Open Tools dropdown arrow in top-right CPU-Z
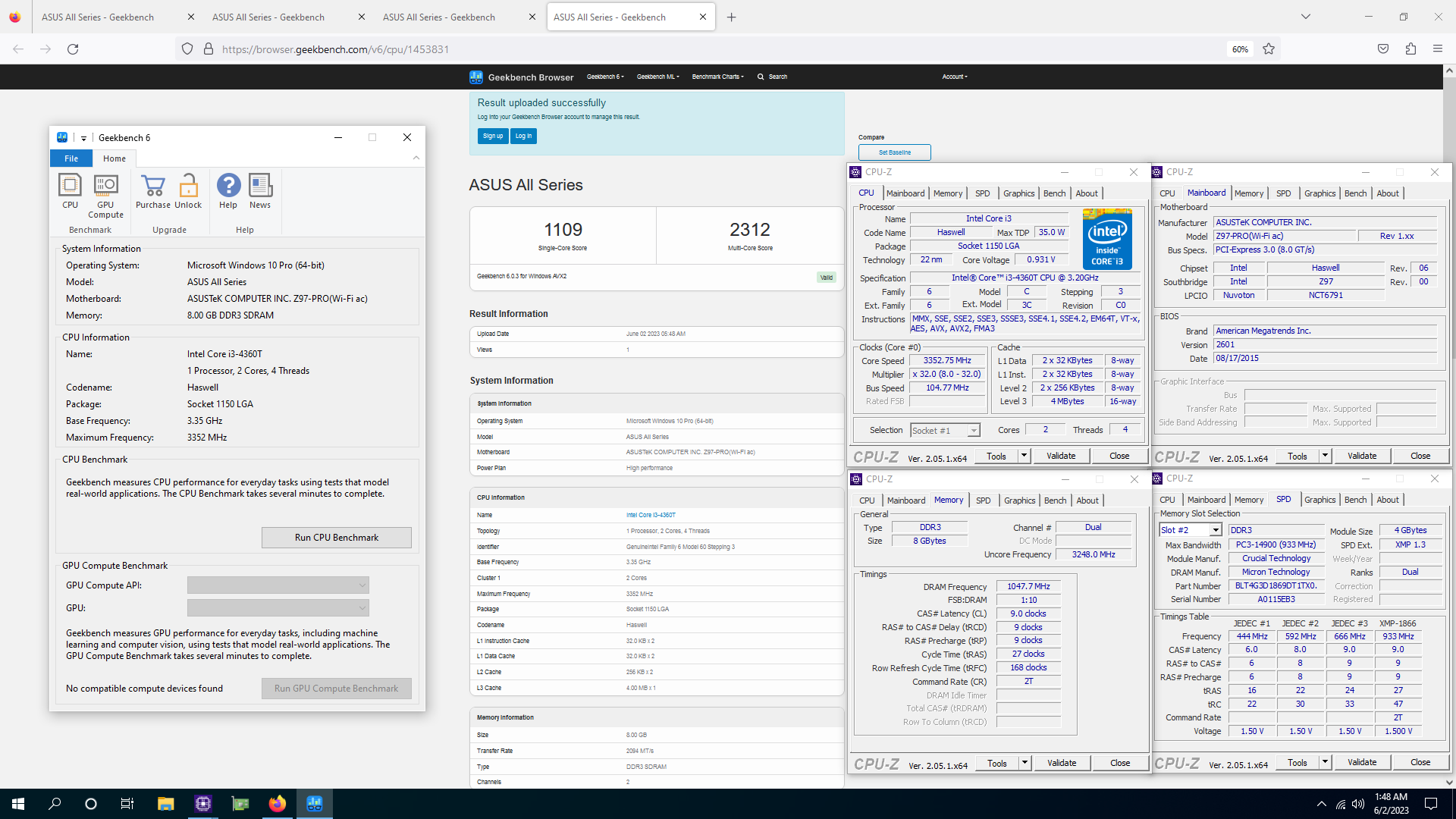The image size is (1456, 819). (1325, 456)
